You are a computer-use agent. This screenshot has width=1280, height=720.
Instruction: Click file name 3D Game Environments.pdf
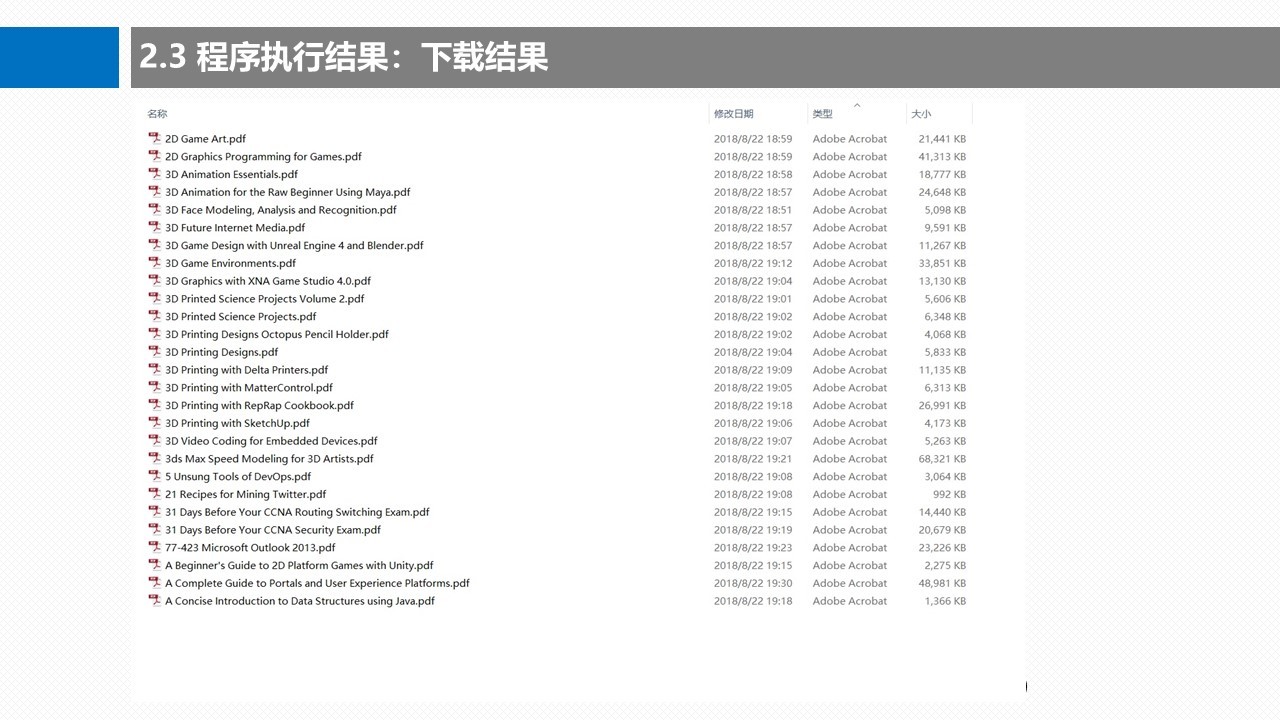click(230, 263)
